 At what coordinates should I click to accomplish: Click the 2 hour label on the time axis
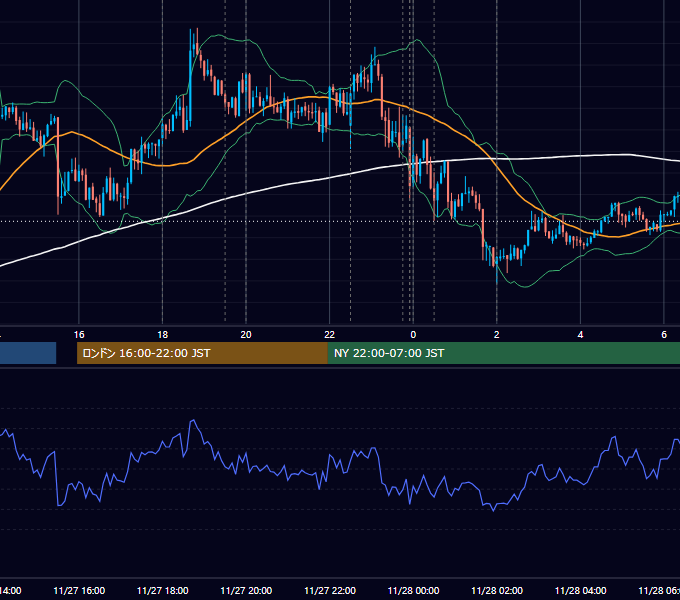(497, 335)
